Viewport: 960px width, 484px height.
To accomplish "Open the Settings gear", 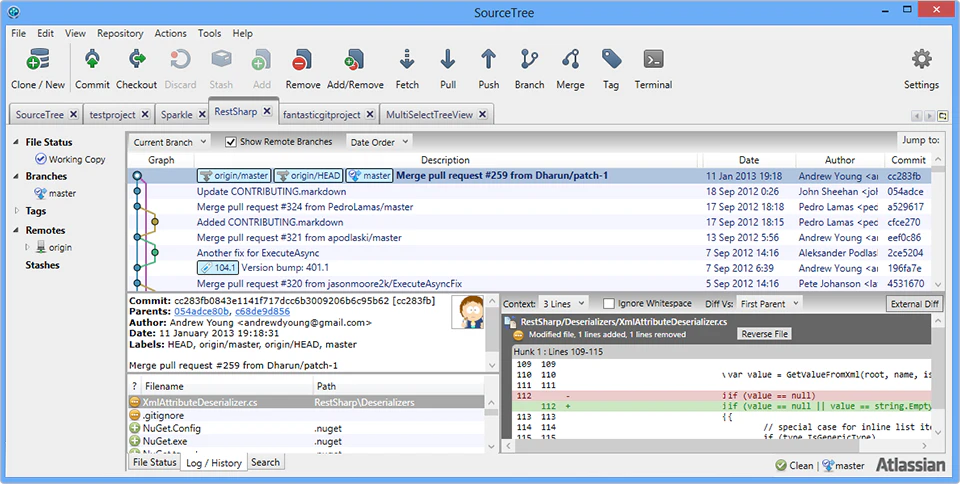I will point(921,61).
